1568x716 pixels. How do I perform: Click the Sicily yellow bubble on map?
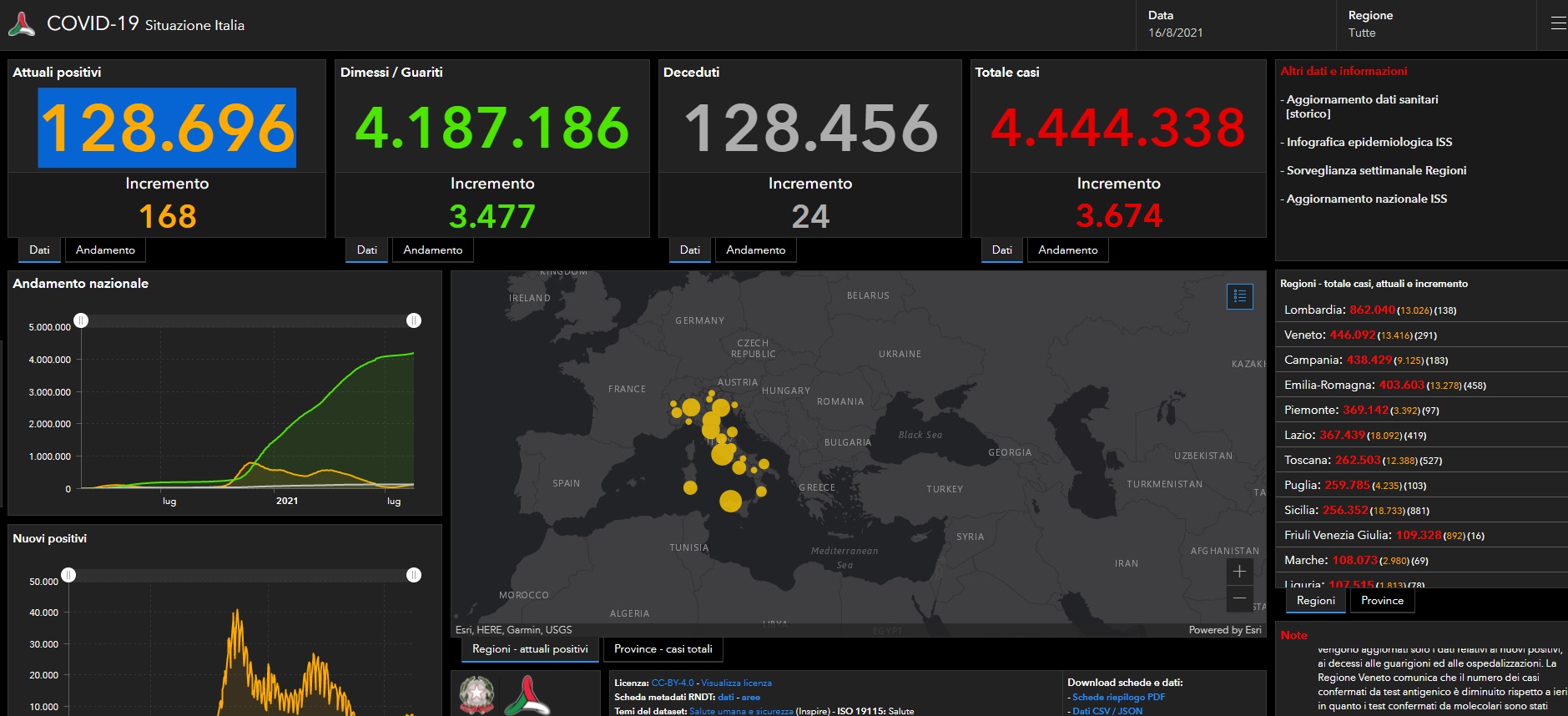click(730, 501)
